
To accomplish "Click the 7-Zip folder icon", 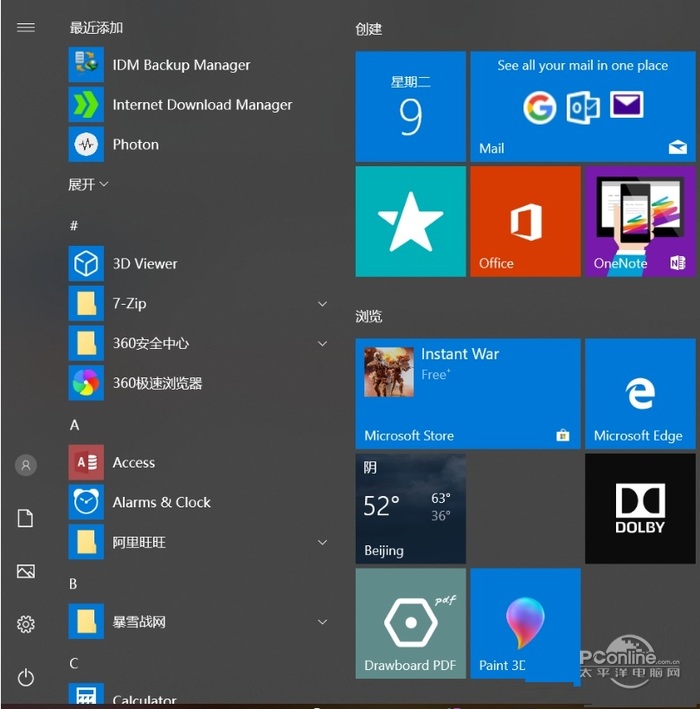I will click(x=86, y=303).
